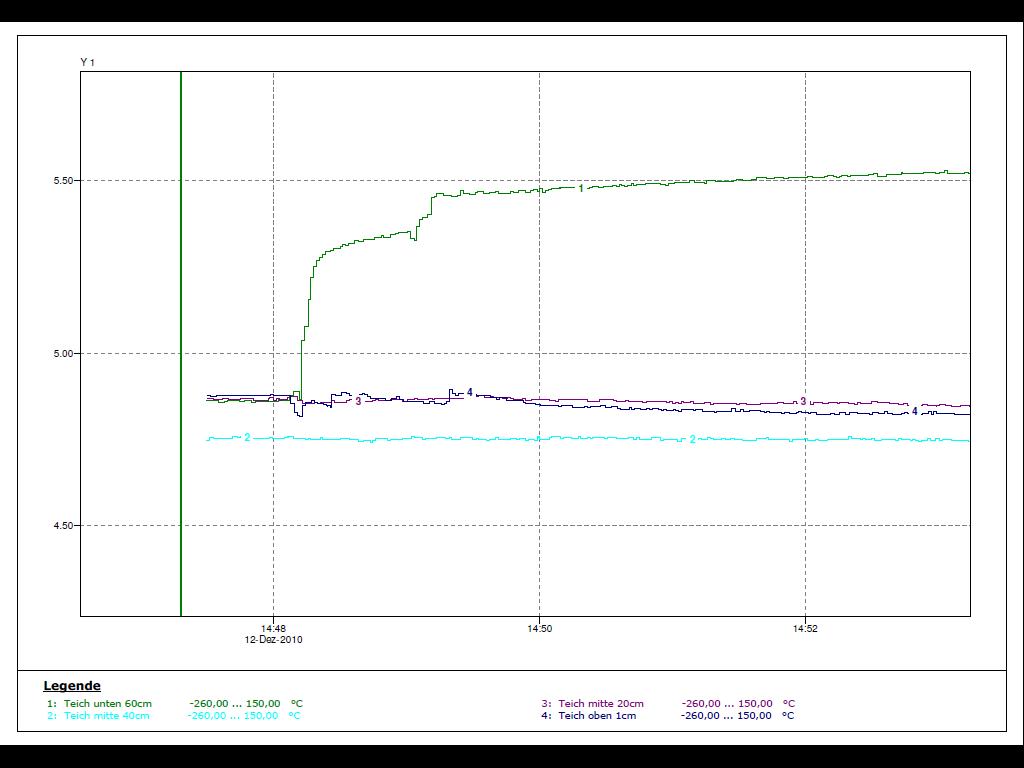Screen dimensions: 1024x768
Task: Select legend entry Teich mitte 40cm
Action: [106, 716]
